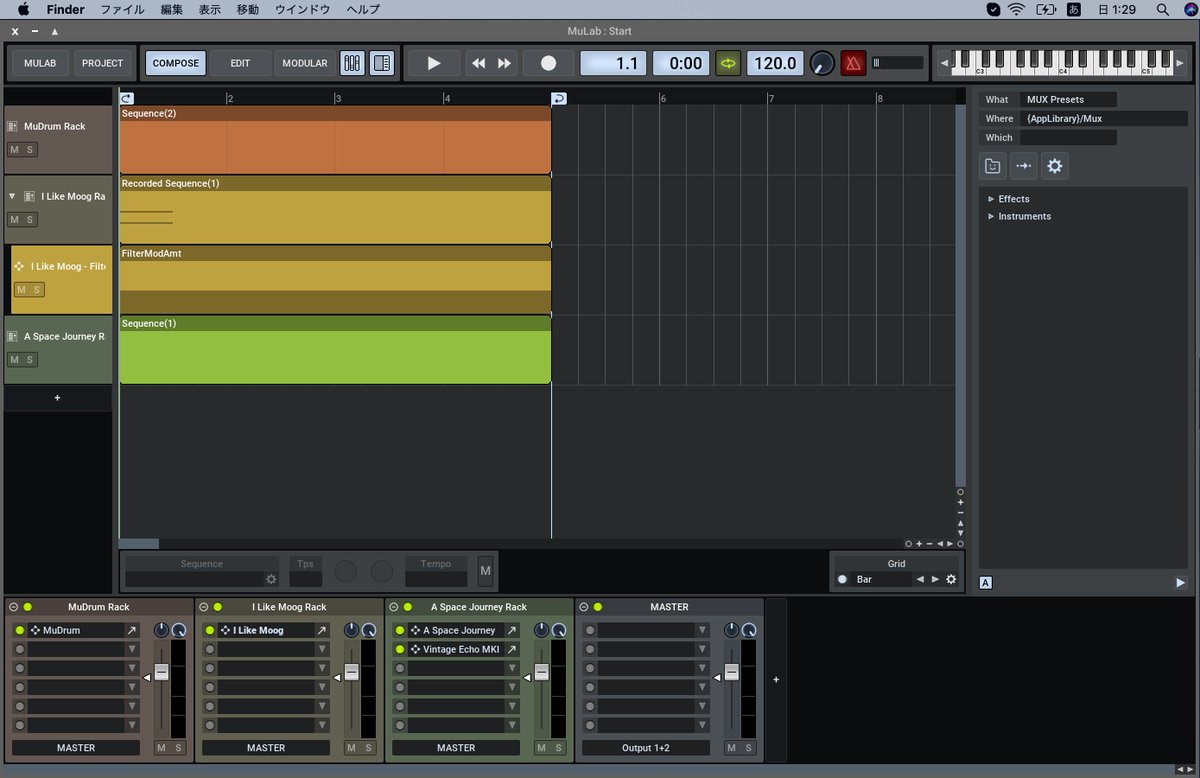Arm recording with the record button
The height and width of the screenshot is (778, 1200).
548,63
